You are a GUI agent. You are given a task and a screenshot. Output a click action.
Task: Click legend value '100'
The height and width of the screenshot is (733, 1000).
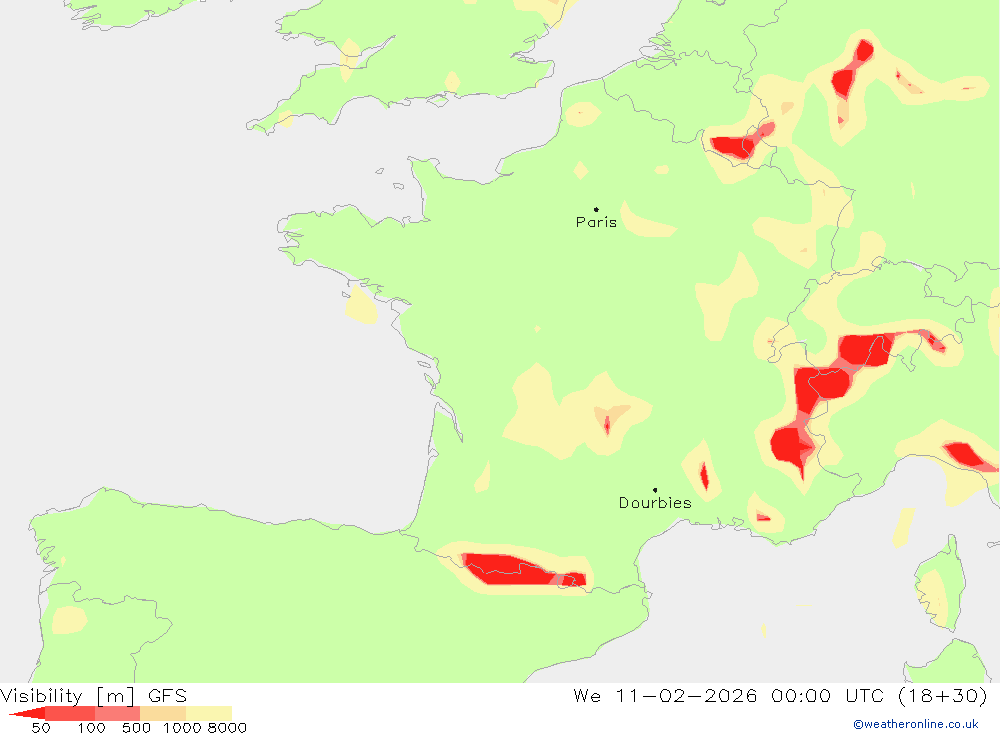[x=91, y=728]
